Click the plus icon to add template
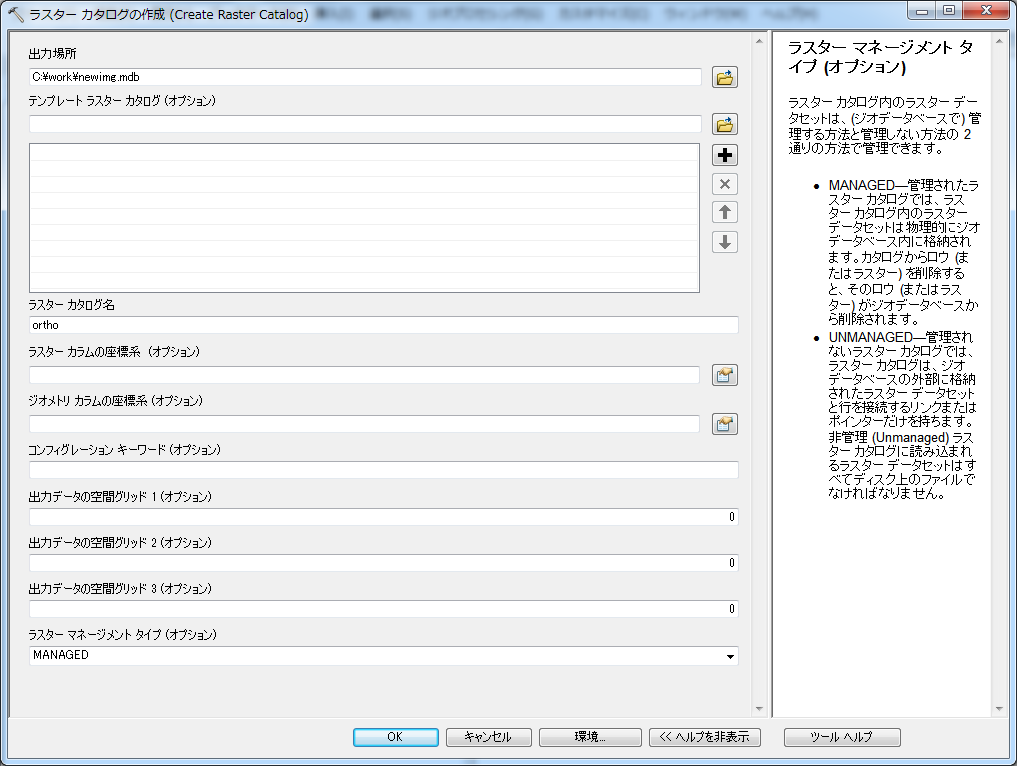The image size is (1017, 766). pyautogui.click(x=725, y=155)
